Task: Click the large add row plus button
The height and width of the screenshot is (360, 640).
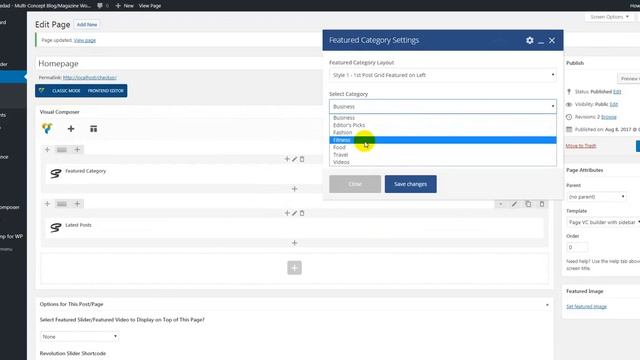Action: pos(294,268)
